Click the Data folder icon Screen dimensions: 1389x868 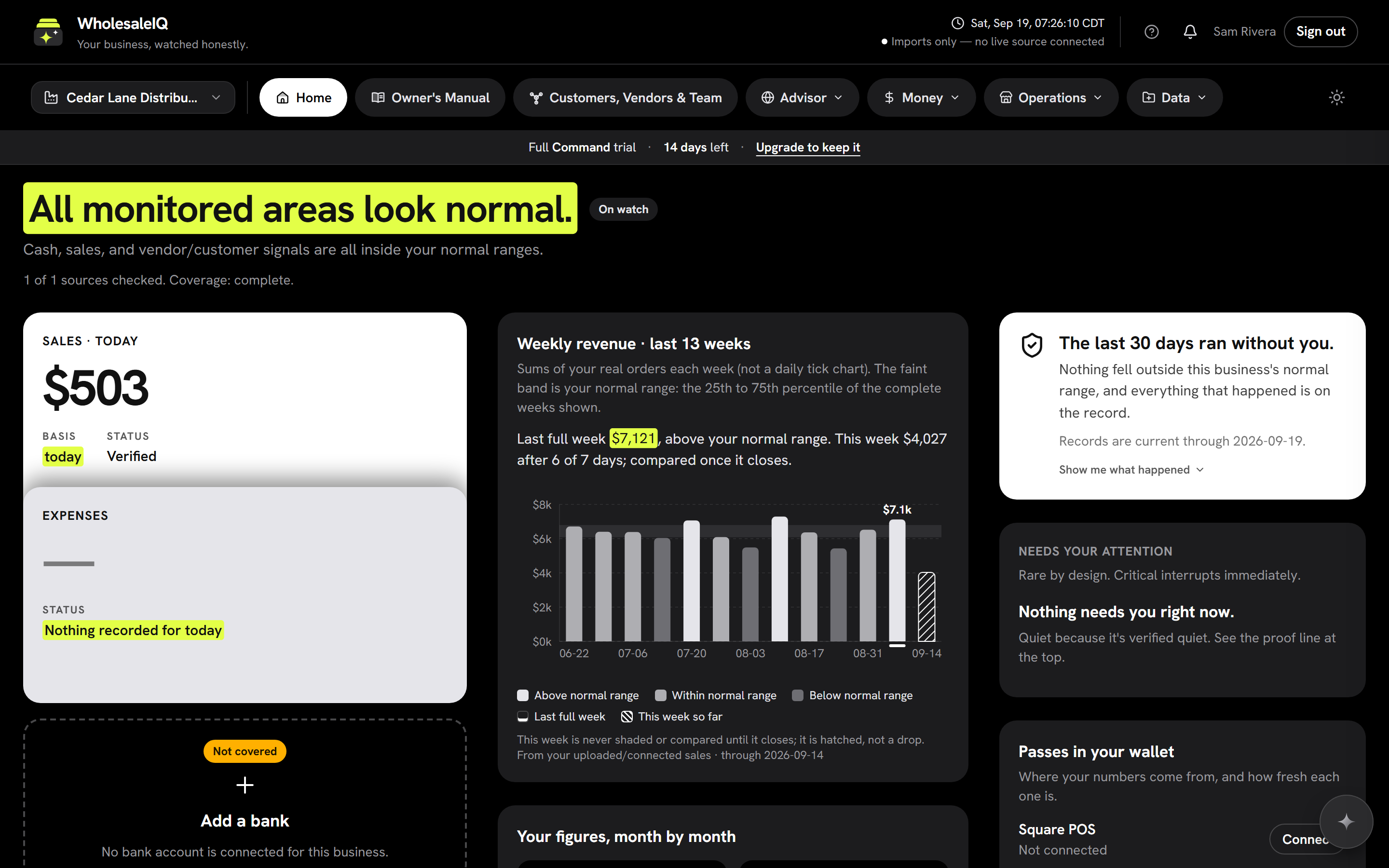(x=1148, y=97)
